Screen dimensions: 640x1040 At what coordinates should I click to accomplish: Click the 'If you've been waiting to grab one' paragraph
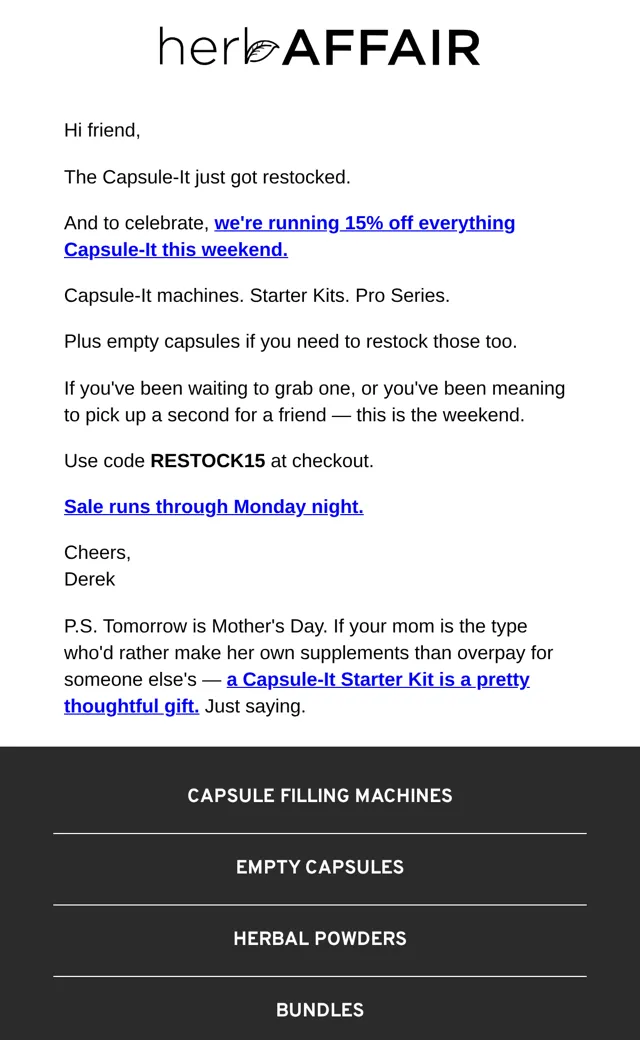click(x=314, y=401)
